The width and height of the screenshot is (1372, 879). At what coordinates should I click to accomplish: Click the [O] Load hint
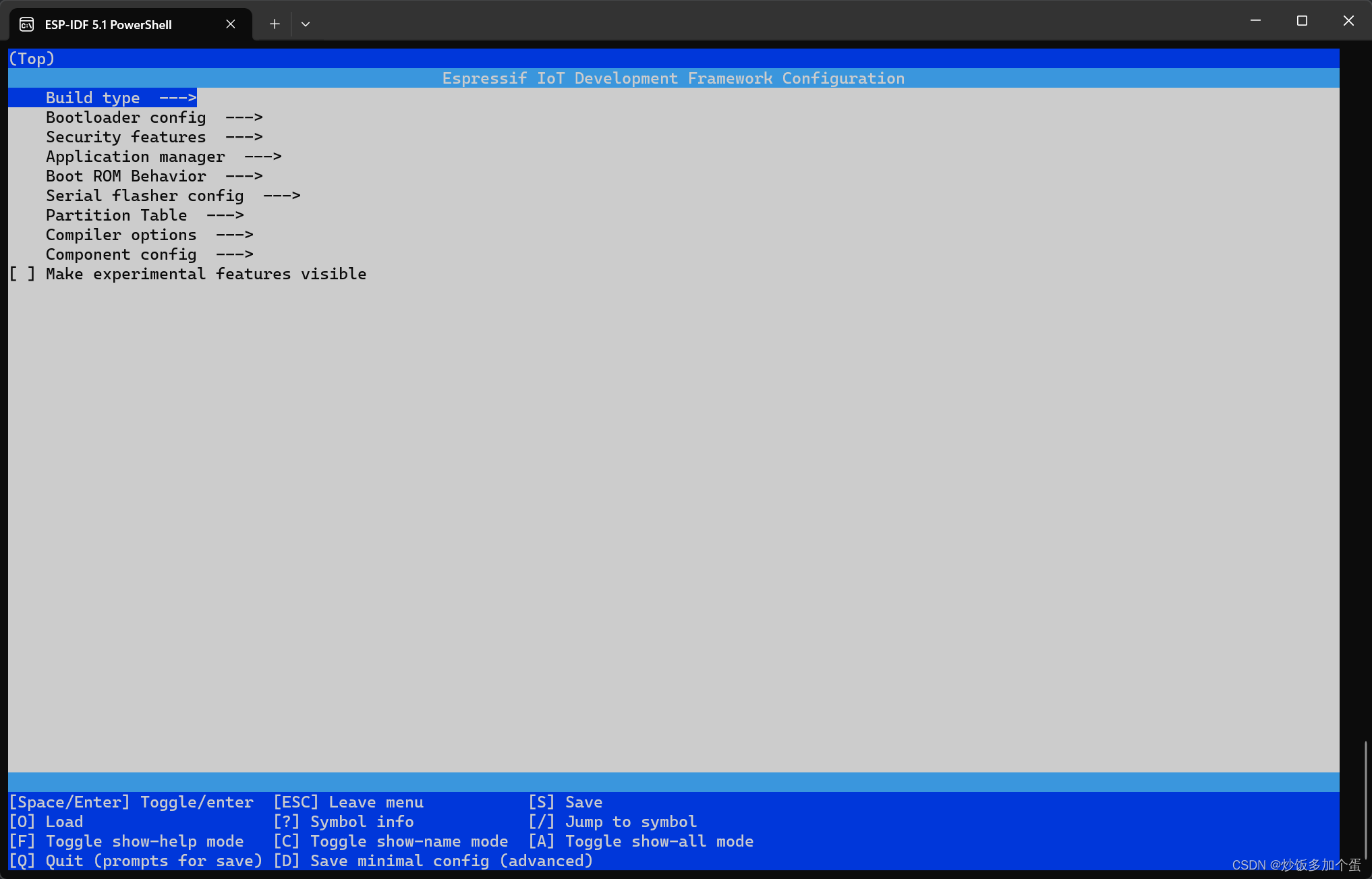pos(46,822)
